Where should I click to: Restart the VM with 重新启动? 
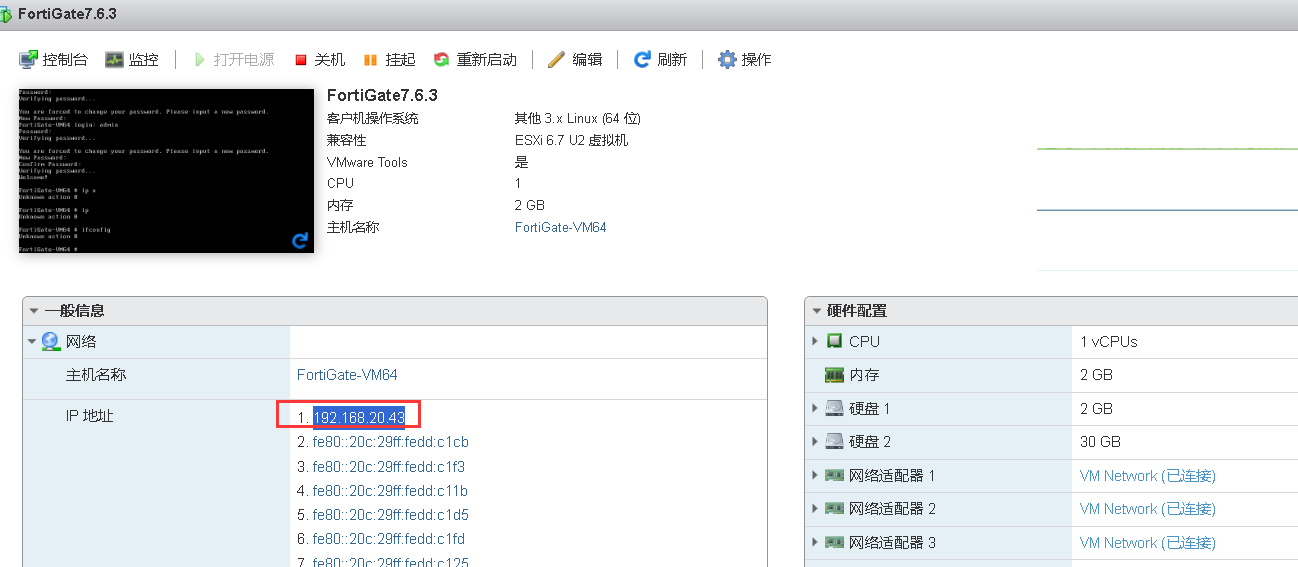[x=475, y=60]
